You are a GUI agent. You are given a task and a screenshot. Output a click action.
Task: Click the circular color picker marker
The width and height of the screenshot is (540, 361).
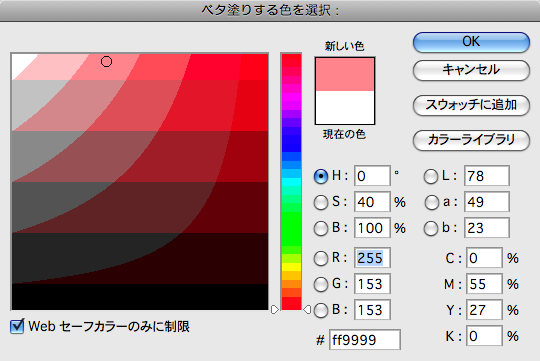[x=106, y=62]
